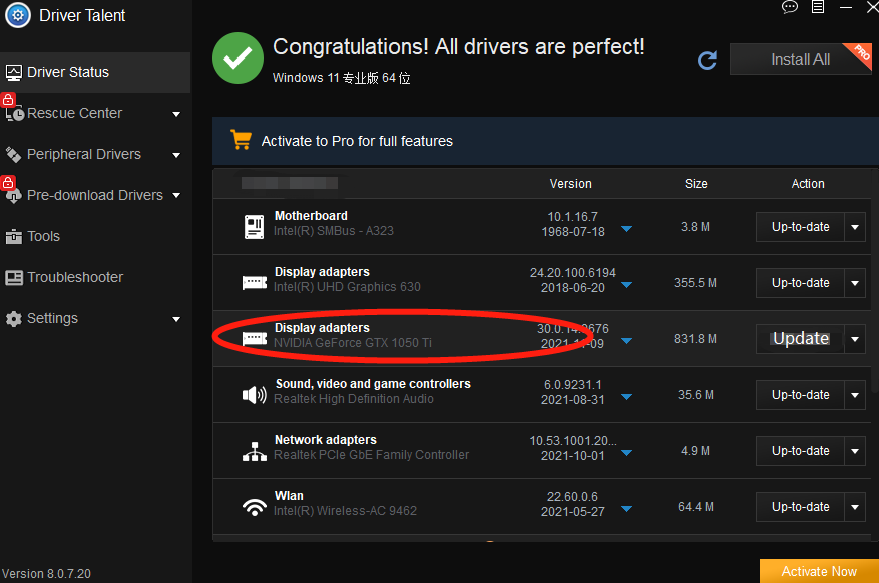This screenshot has width=879, height=583.
Task: Expand the Settings submenu arrow
Action: 176,319
